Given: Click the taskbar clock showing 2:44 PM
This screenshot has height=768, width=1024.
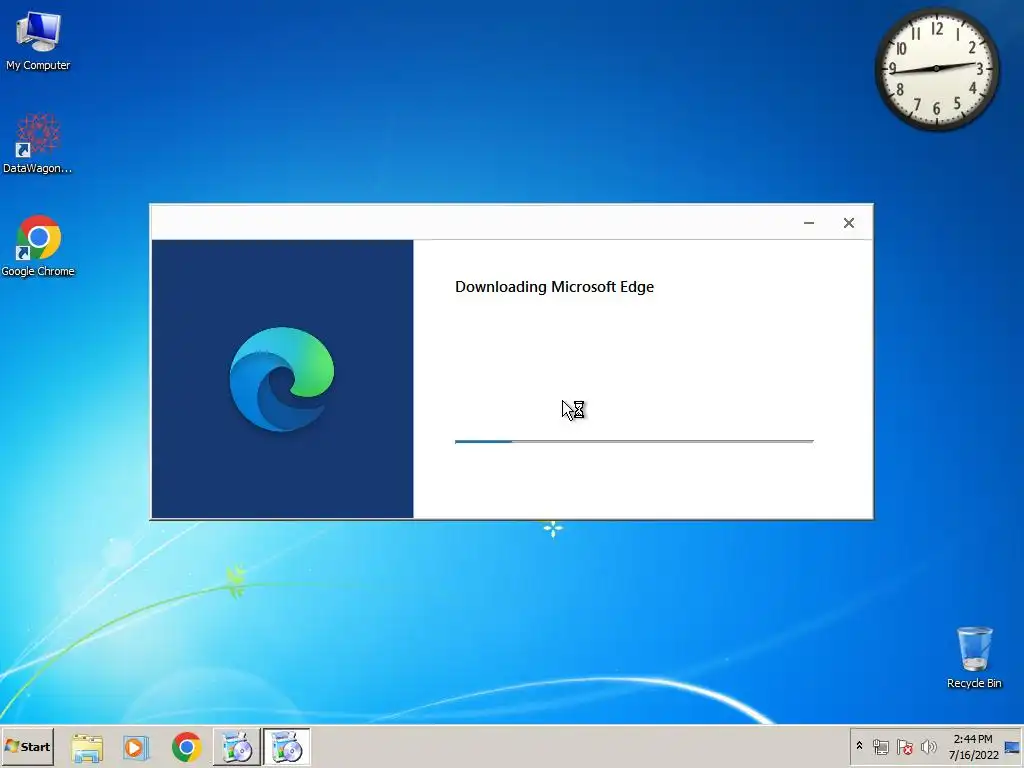Looking at the screenshot, I should [x=973, y=746].
